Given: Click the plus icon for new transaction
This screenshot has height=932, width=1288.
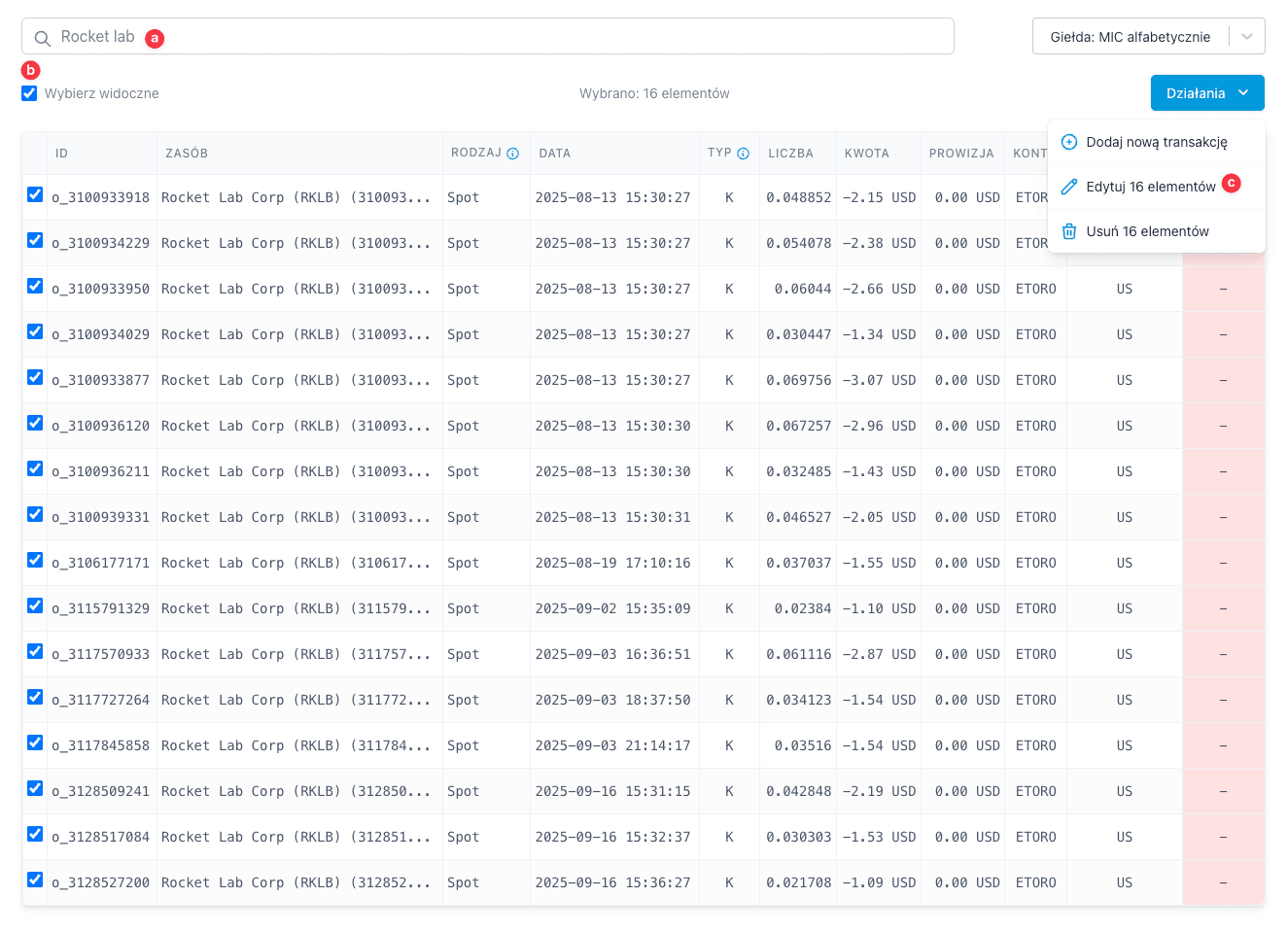Looking at the screenshot, I should click(x=1068, y=142).
